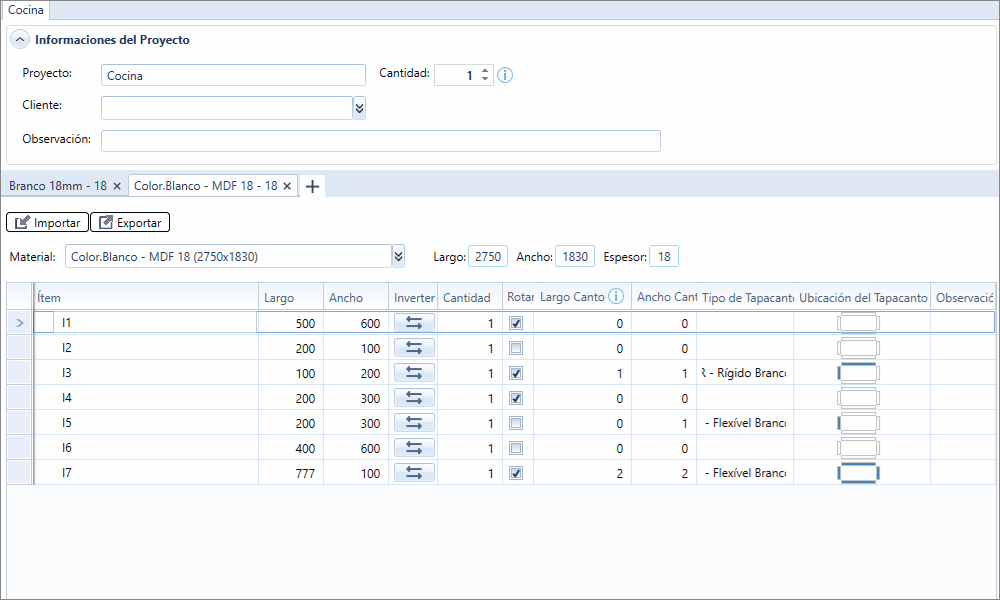Switch to Branco 18mm - 18 tab

58,186
